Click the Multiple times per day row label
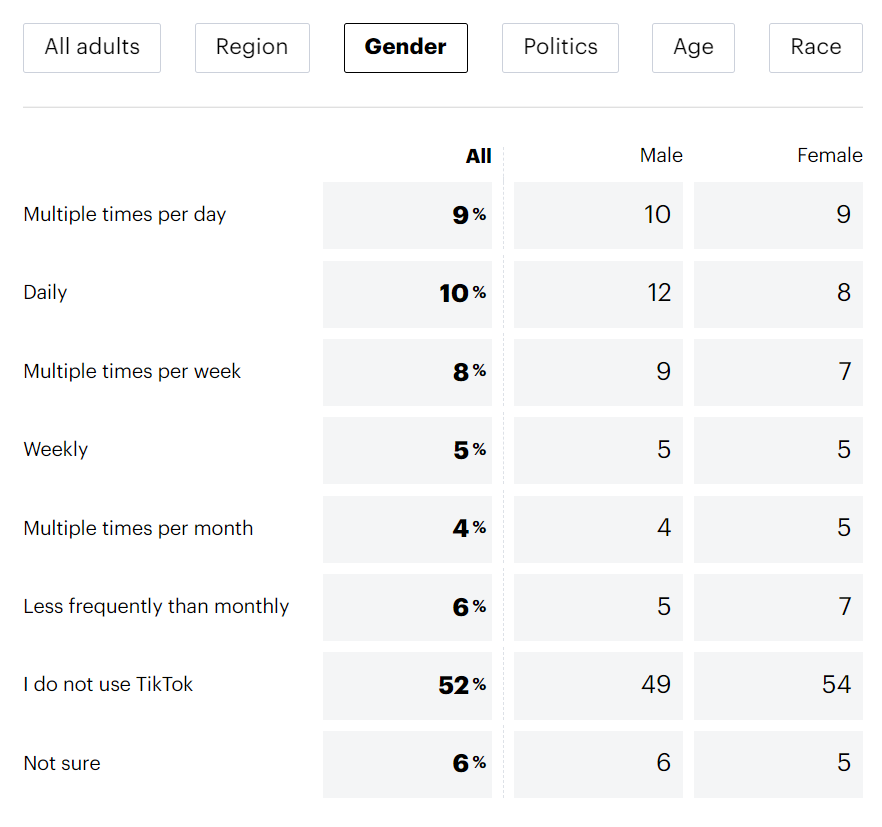Viewport: 882px width, 827px height. pos(125,214)
